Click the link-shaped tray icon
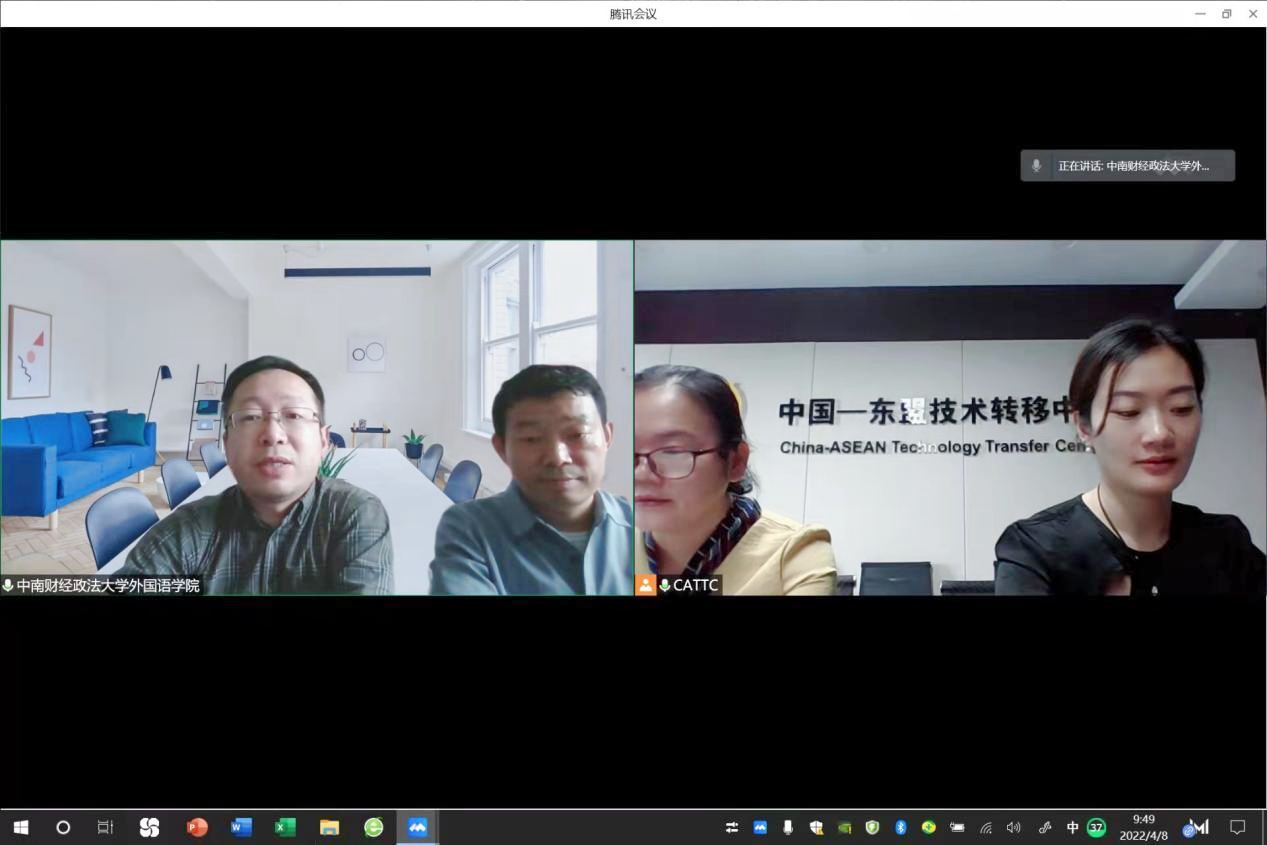 click(x=1045, y=827)
